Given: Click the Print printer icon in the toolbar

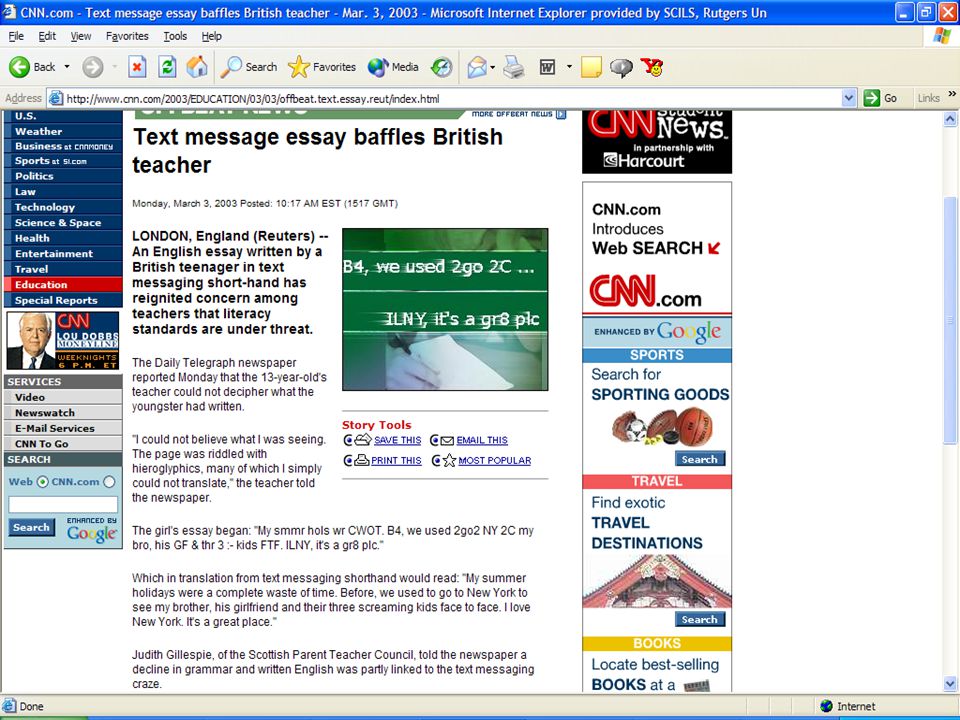Looking at the screenshot, I should 514,67.
